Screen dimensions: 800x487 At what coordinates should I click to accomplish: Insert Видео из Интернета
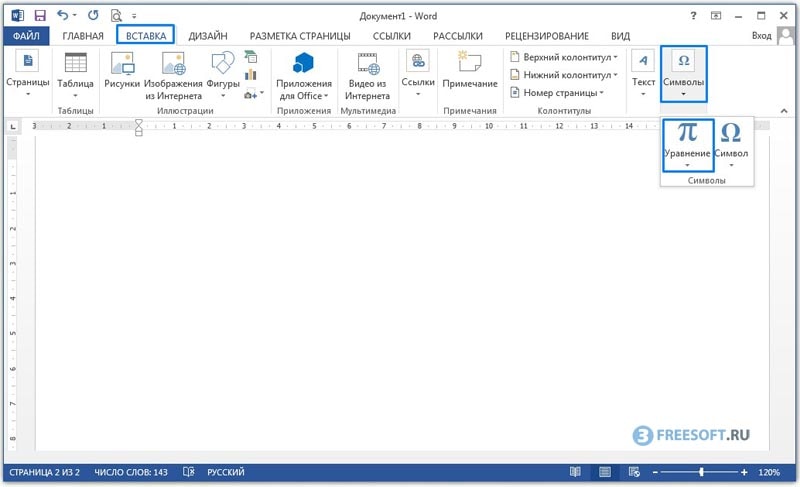(367, 75)
